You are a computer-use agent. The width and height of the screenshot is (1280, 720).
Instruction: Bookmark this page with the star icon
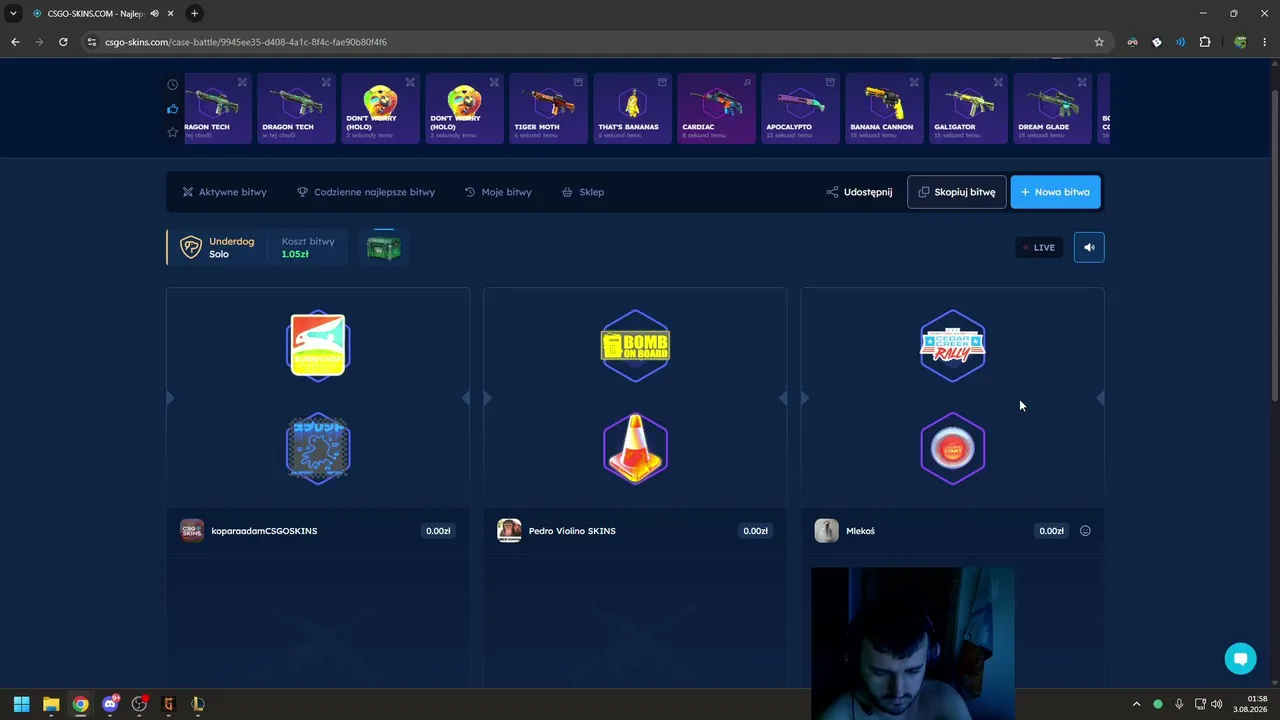click(x=1099, y=42)
